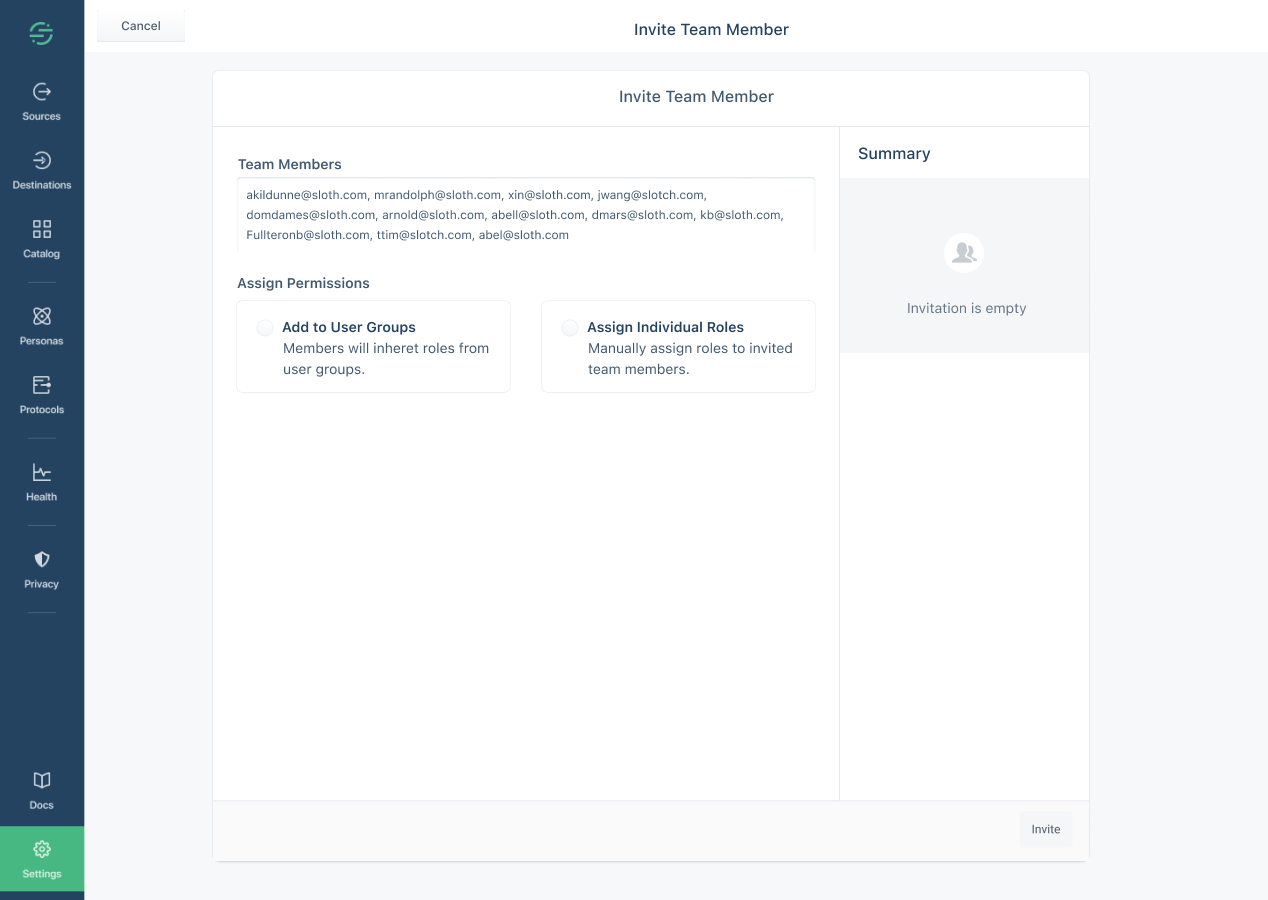Click into the Team Members email field

coord(526,215)
